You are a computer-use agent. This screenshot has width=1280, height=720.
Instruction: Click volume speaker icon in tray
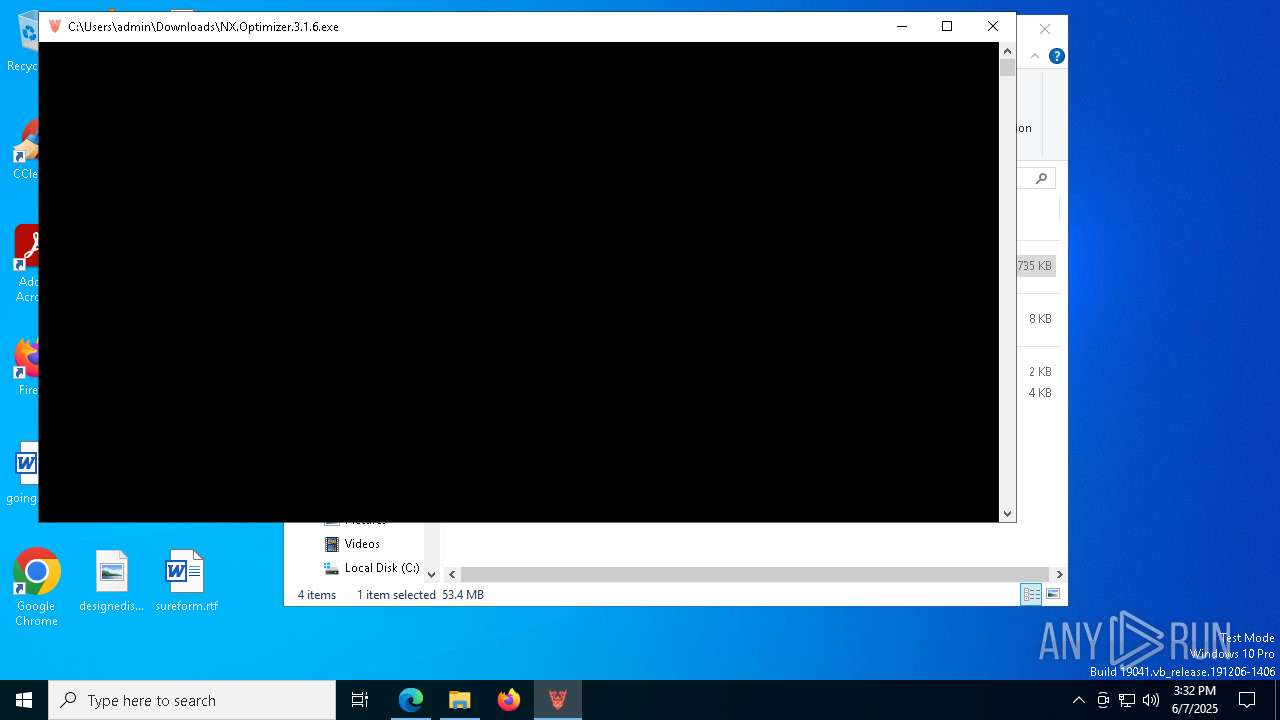click(x=1151, y=700)
